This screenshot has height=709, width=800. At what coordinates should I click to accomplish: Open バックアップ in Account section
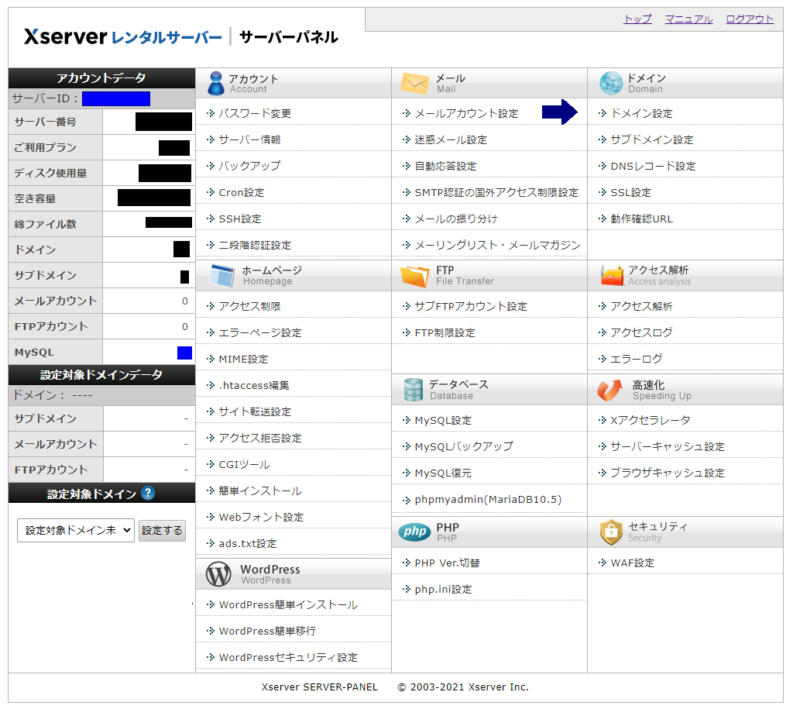pos(249,166)
